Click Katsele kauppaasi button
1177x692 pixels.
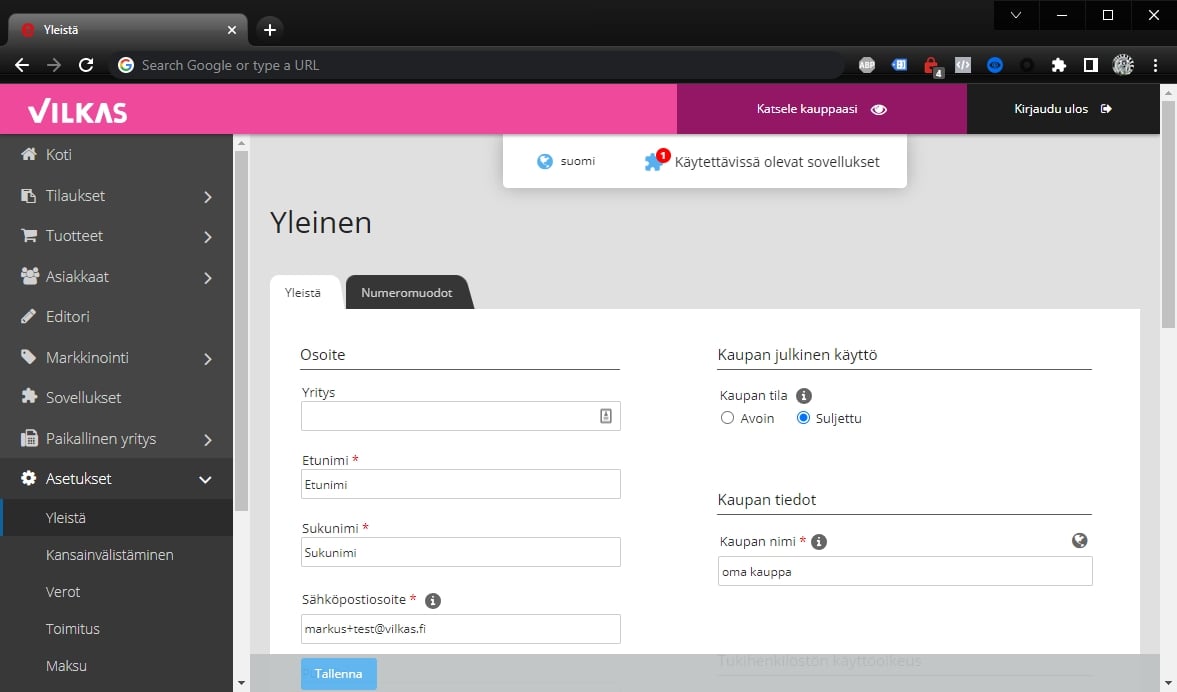click(821, 109)
